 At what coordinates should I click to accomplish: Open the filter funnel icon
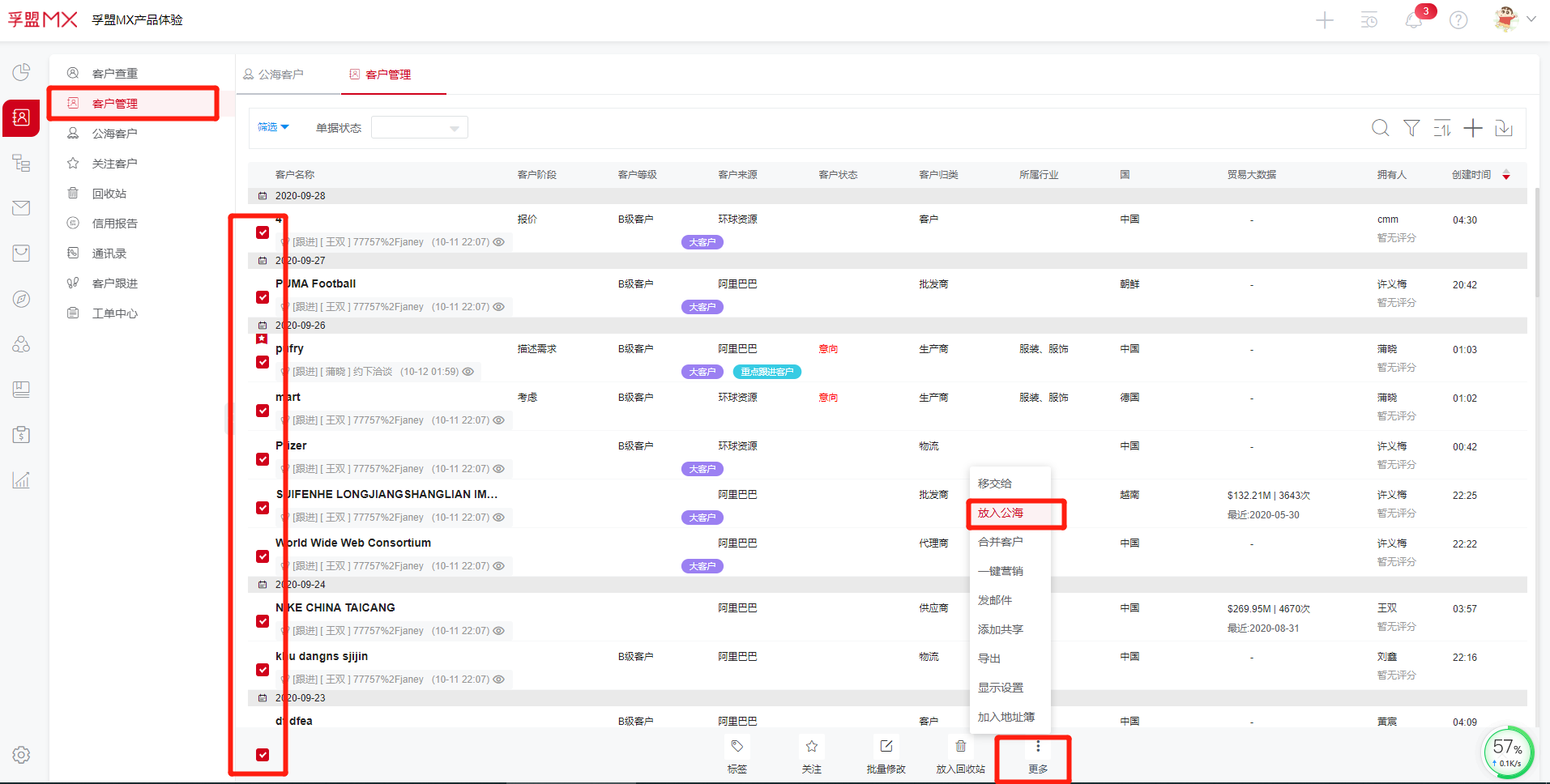pos(1411,128)
